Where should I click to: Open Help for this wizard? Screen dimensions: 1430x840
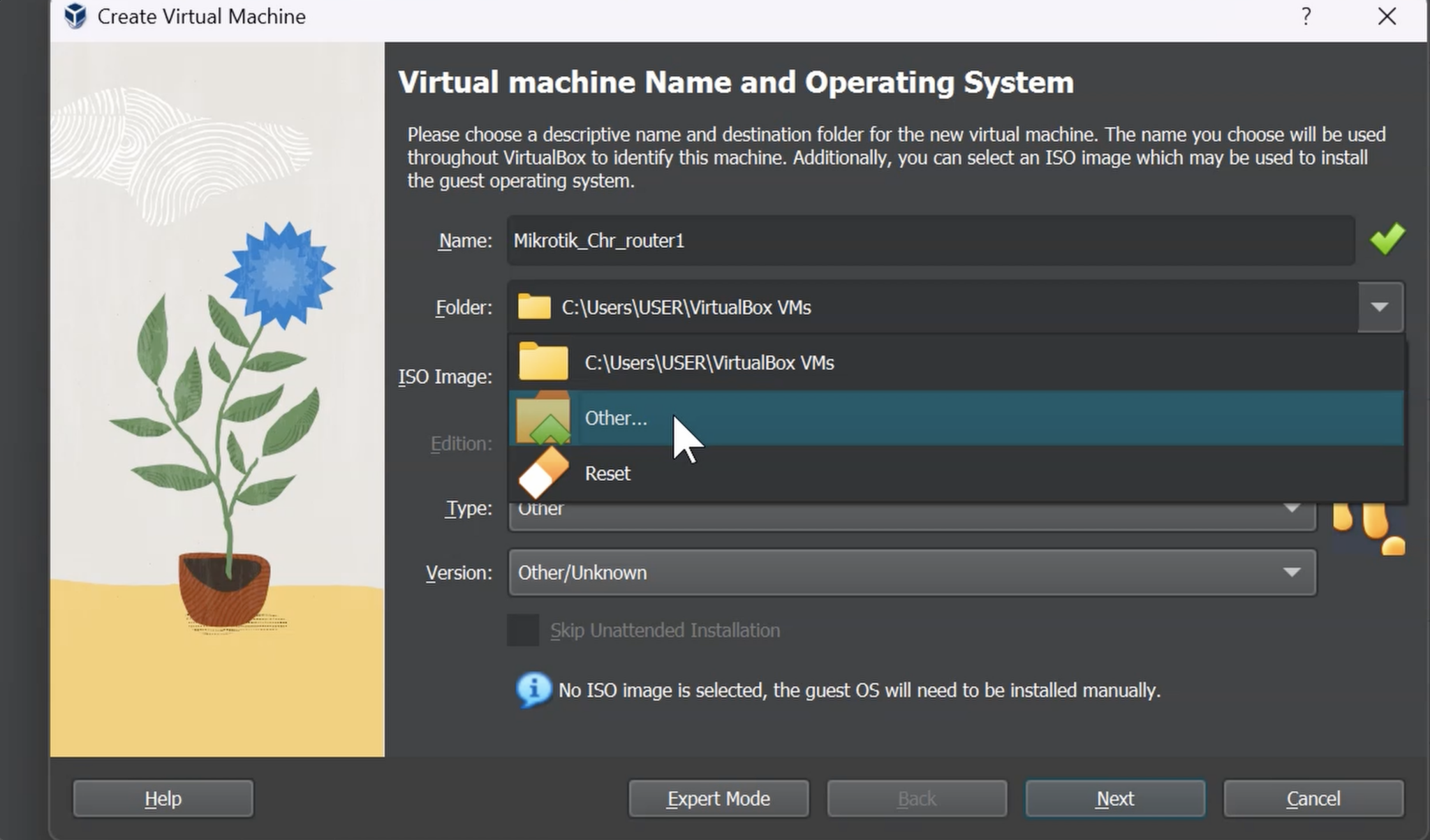tap(163, 798)
